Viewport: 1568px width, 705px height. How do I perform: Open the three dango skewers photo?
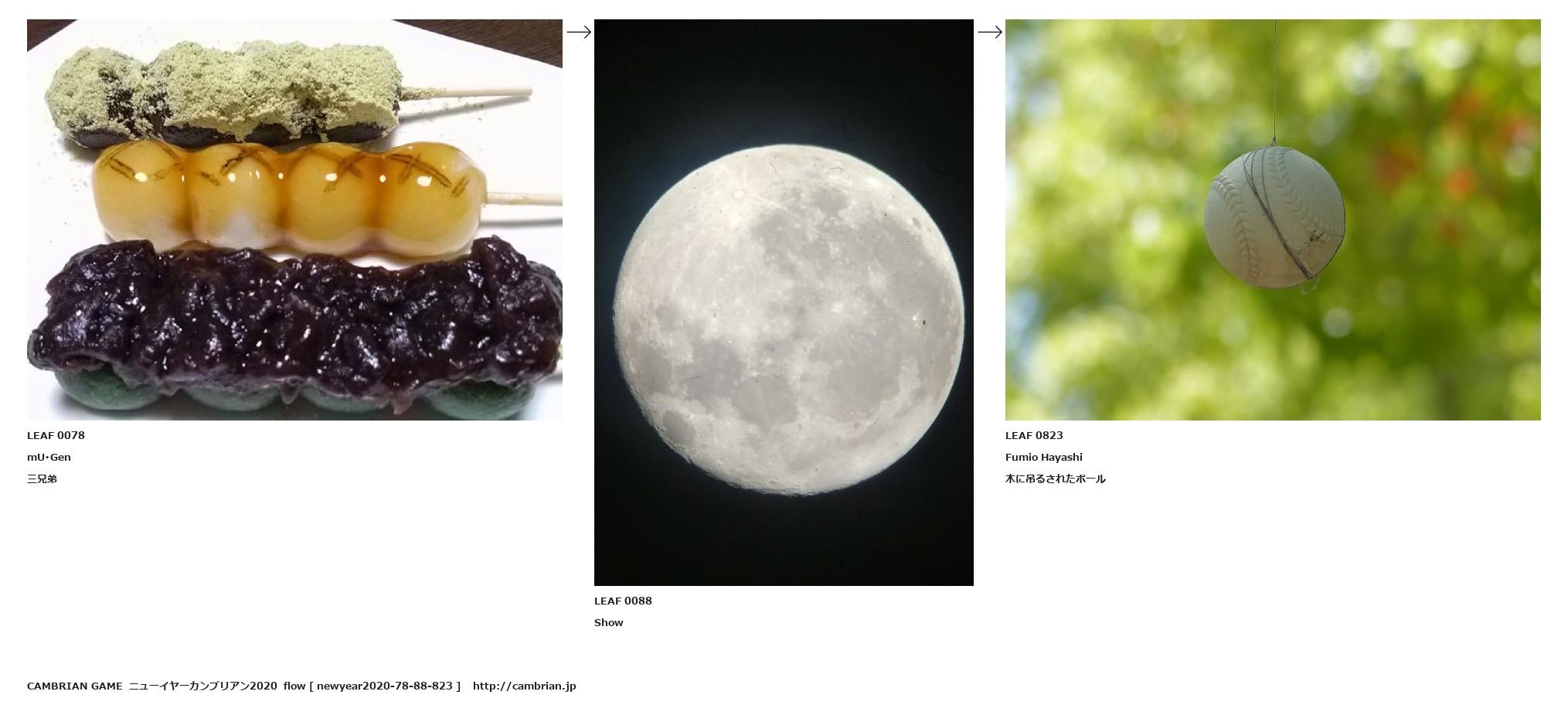[294, 220]
